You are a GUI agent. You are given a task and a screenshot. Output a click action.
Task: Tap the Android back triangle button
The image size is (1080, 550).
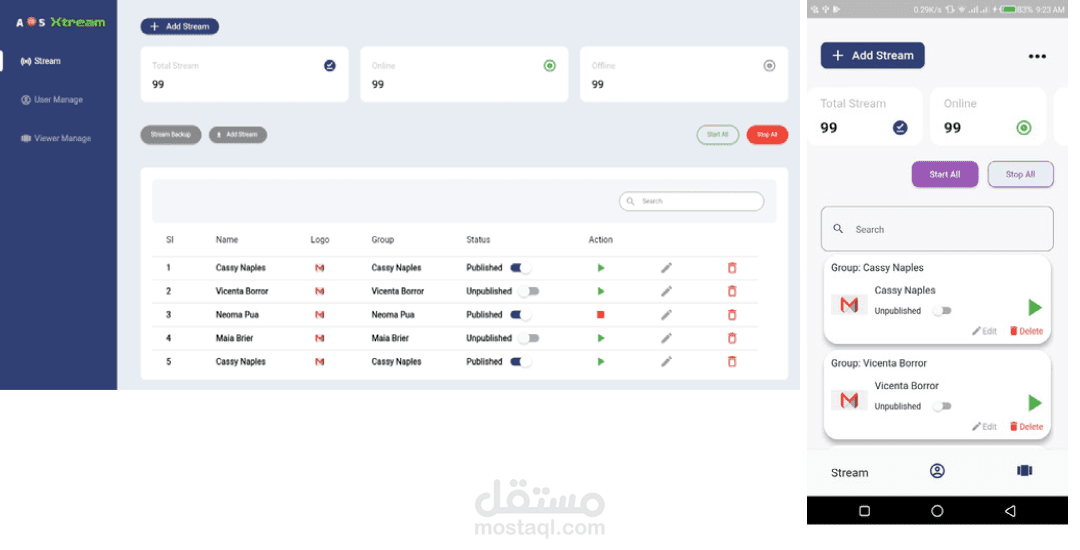coord(1010,511)
